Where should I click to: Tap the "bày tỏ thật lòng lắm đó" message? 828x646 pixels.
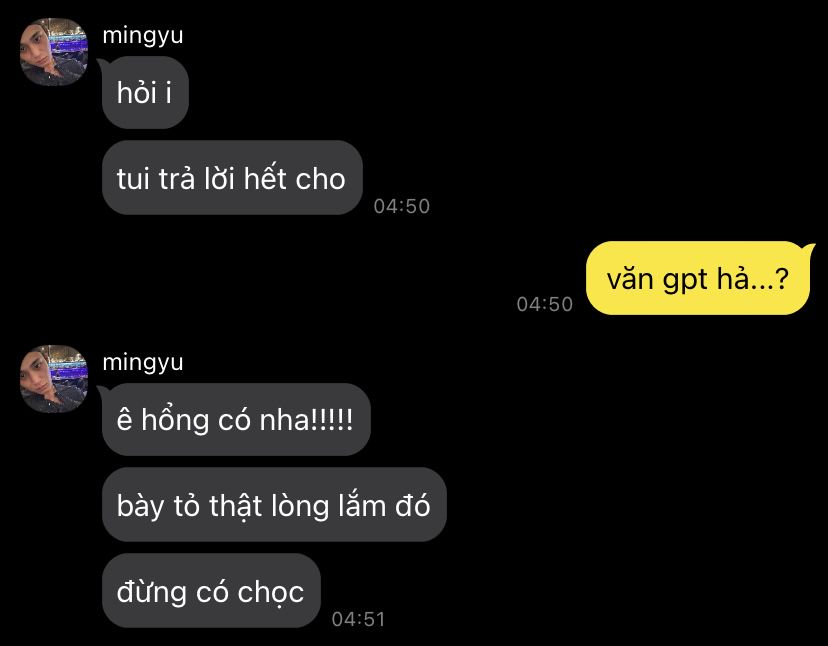tap(274, 504)
